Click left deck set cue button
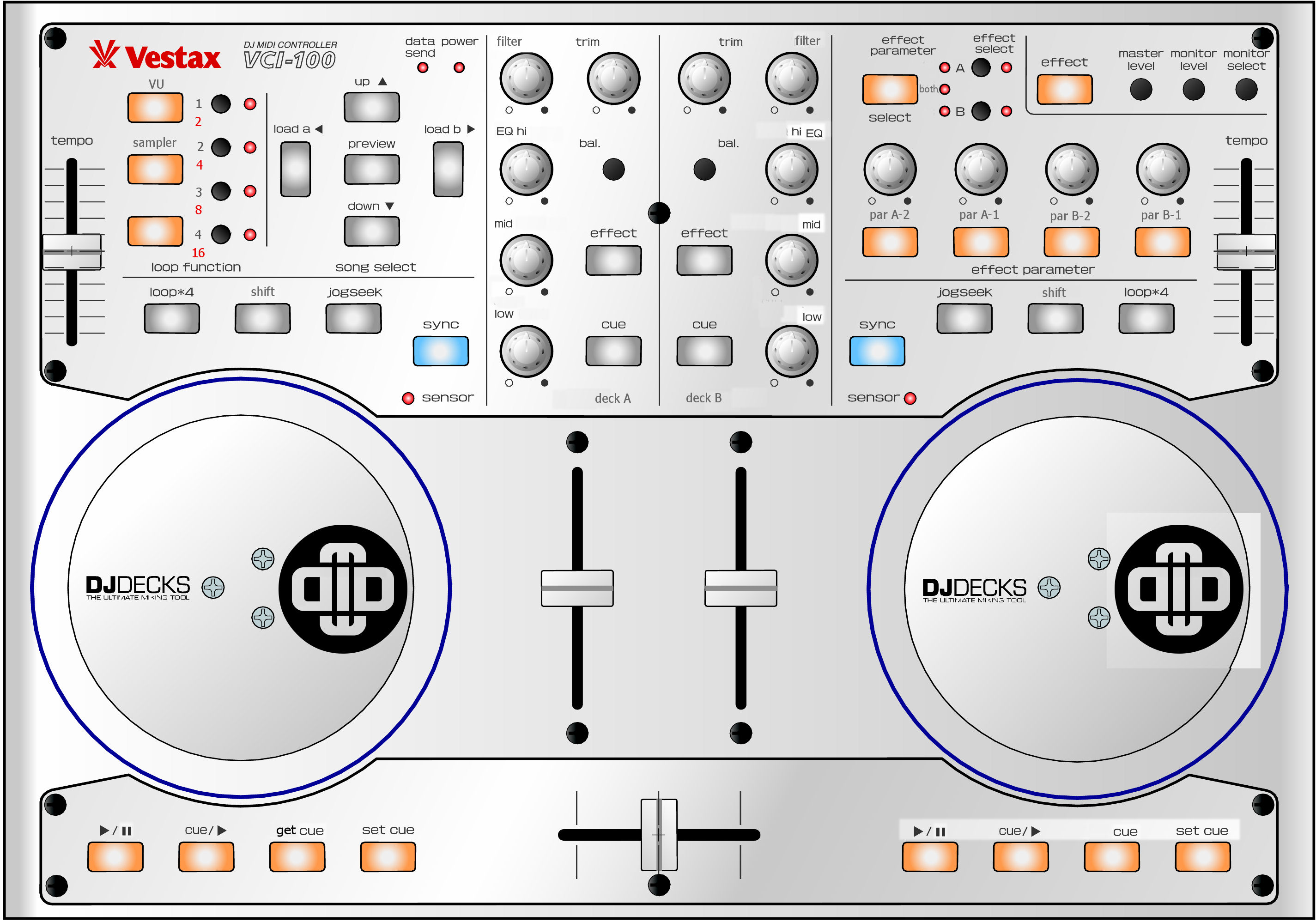1316x922 pixels. 388,857
